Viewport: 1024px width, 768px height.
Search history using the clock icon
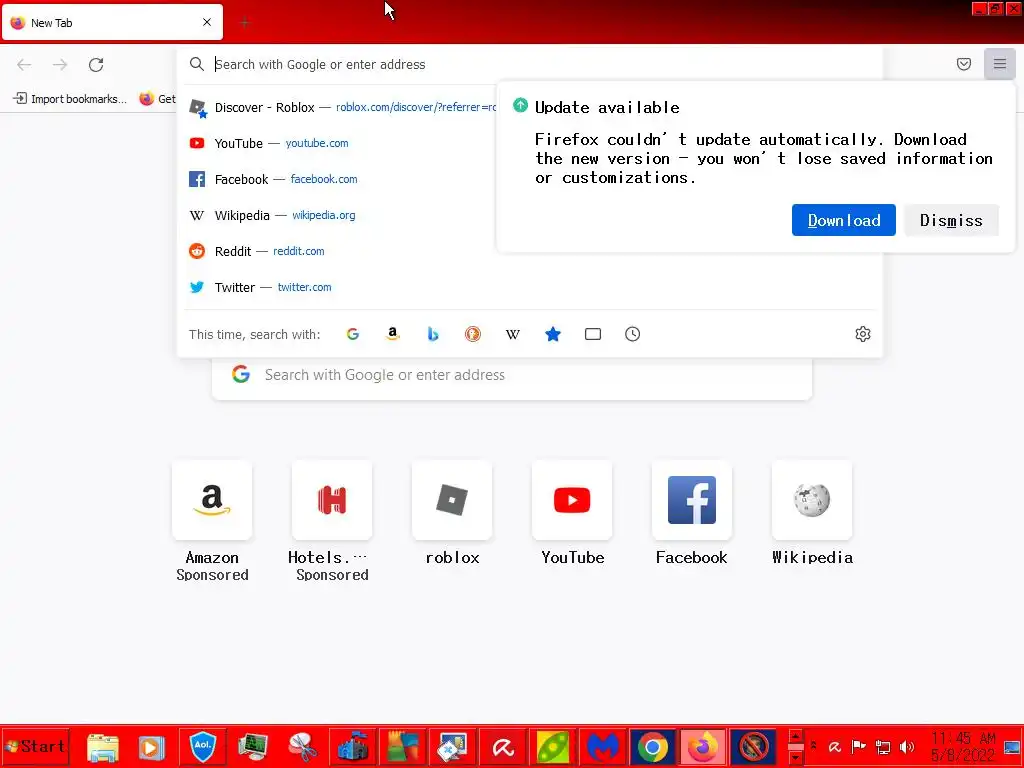[x=632, y=334]
